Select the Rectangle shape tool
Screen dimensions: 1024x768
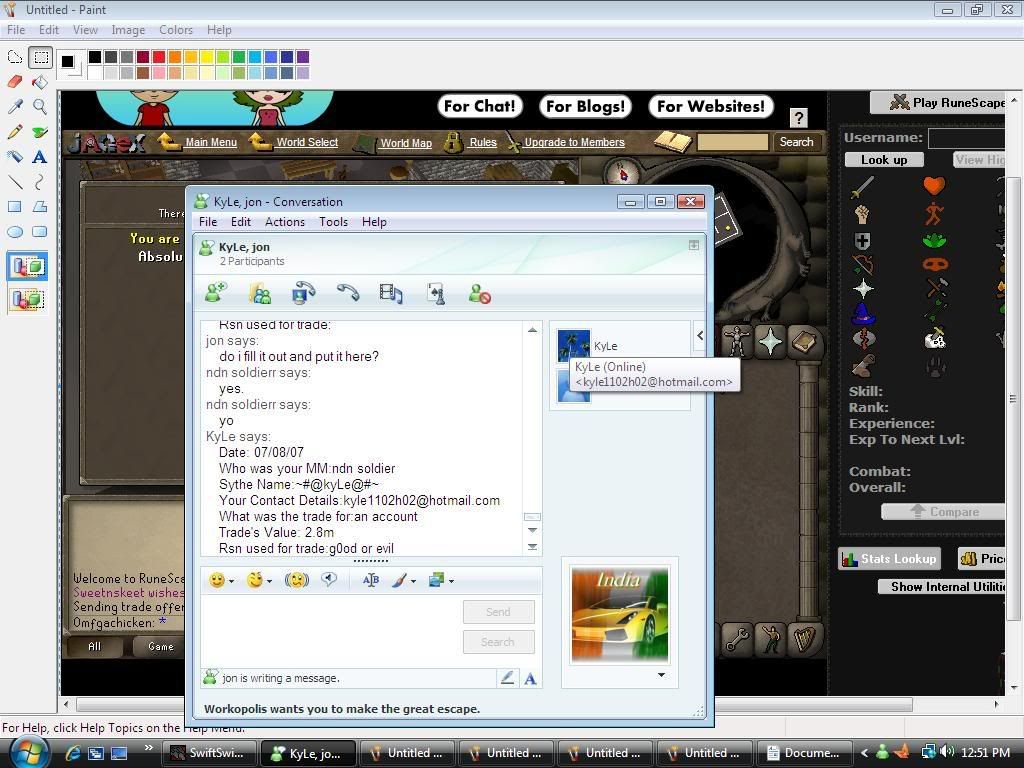click(14, 207)
